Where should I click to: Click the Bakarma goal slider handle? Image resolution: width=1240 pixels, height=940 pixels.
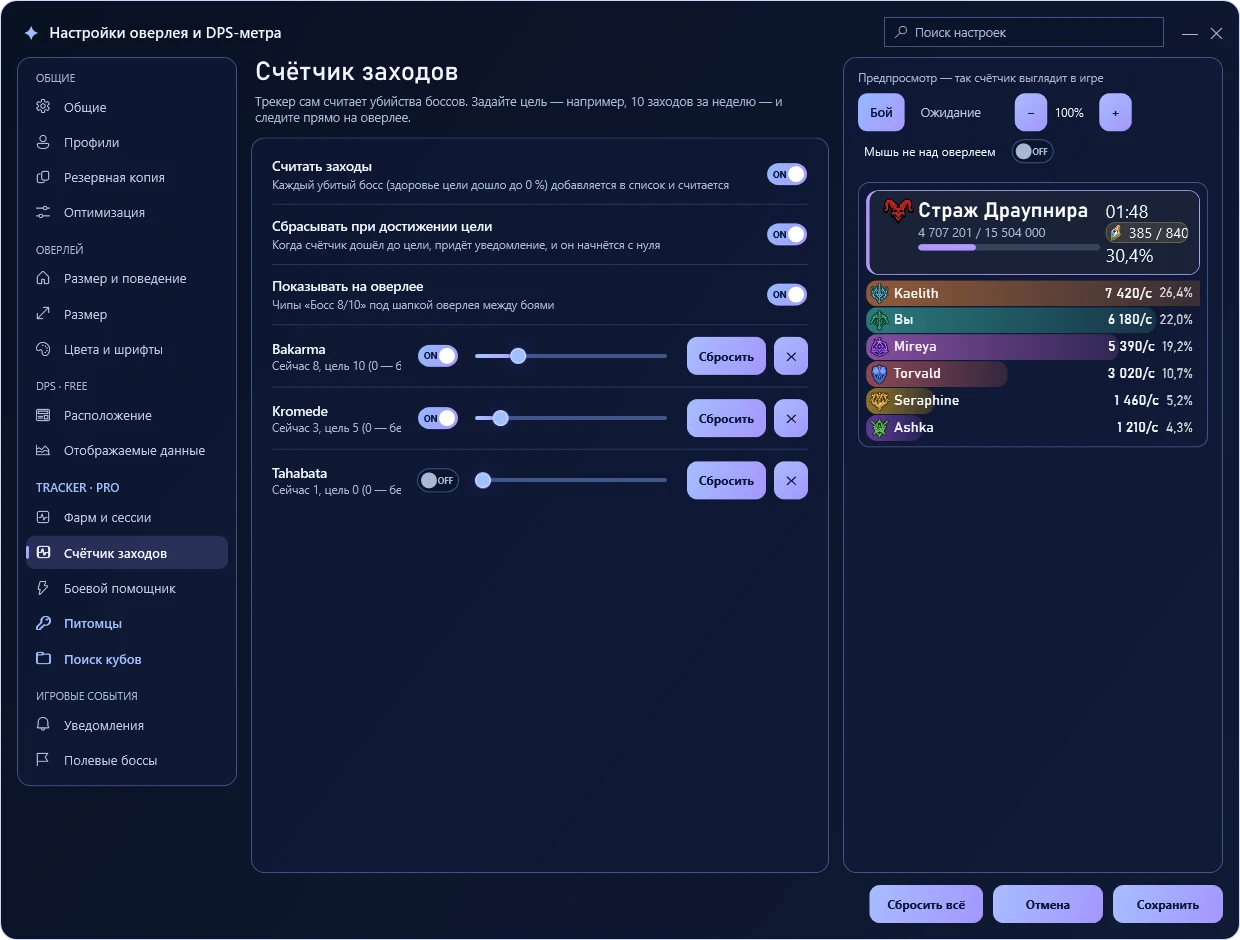(518, 355)
